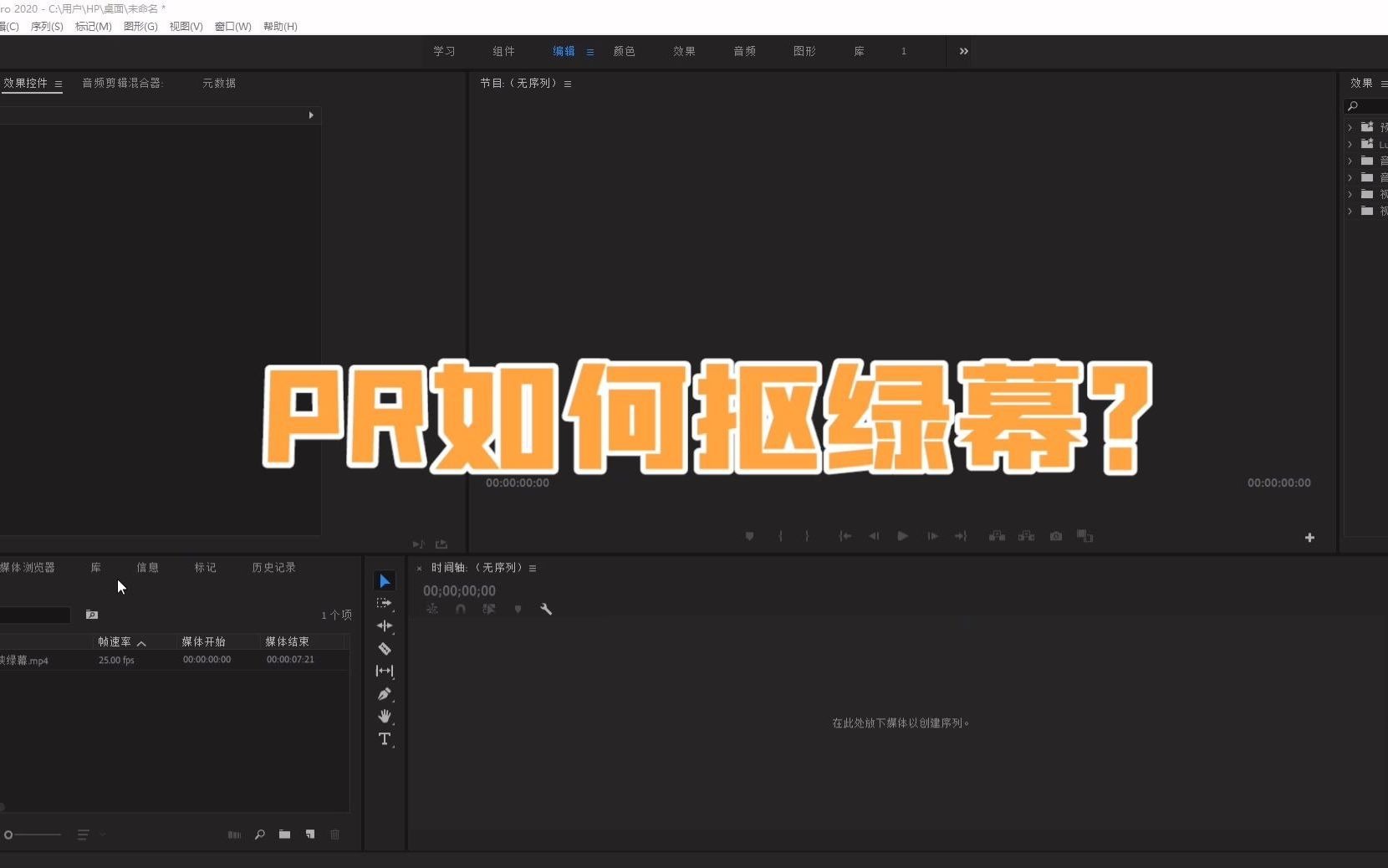1388x868 pixels.
Task: Toggle insert sequences as nests icon
Action: pyautogui.click(x=432, y=610)
